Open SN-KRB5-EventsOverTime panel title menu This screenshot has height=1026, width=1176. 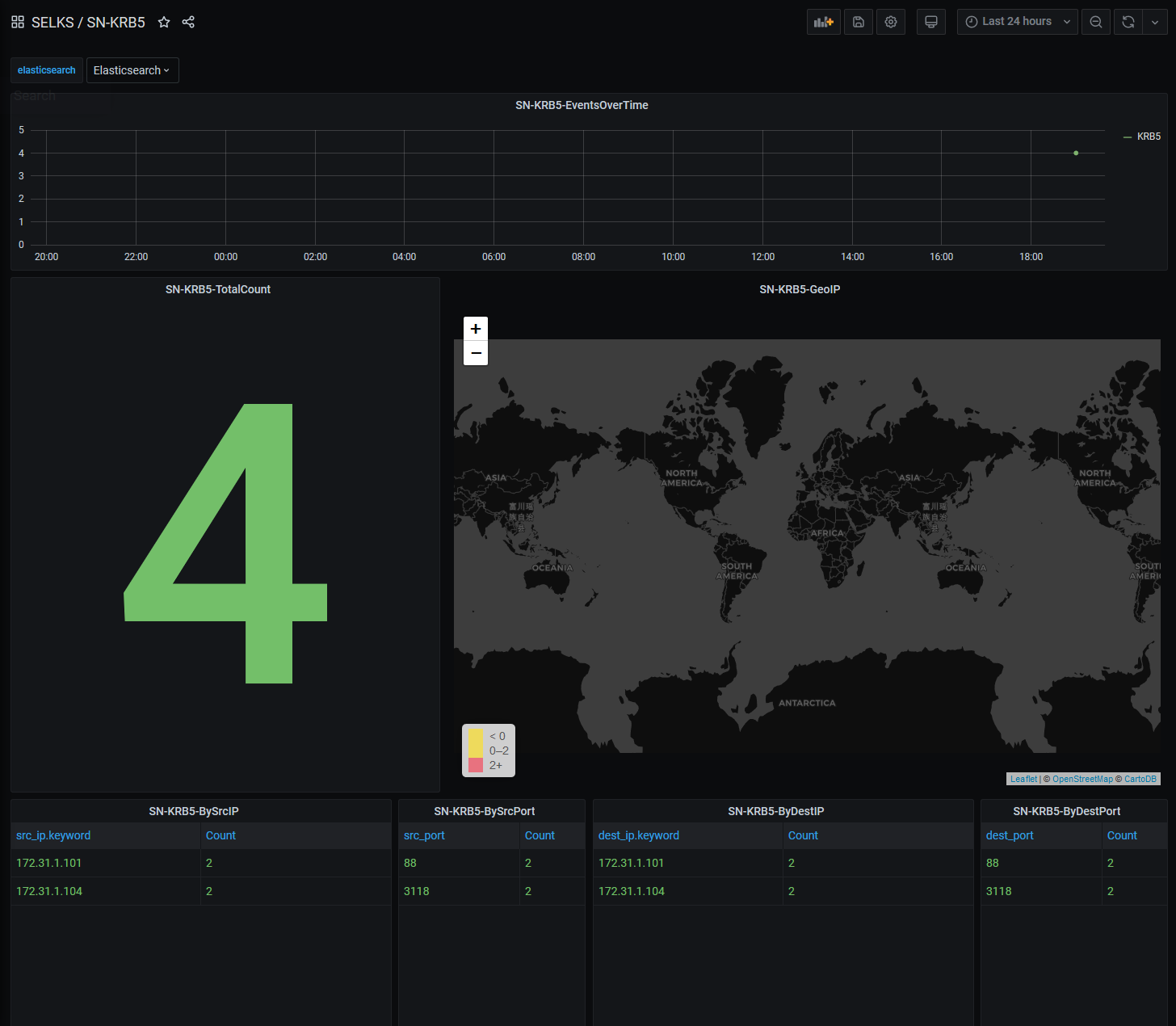582,105
